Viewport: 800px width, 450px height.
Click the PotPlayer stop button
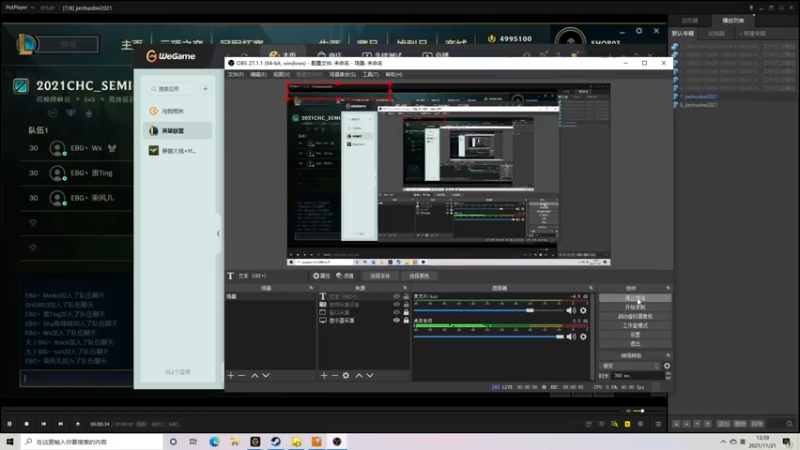(x=27, y=424)
